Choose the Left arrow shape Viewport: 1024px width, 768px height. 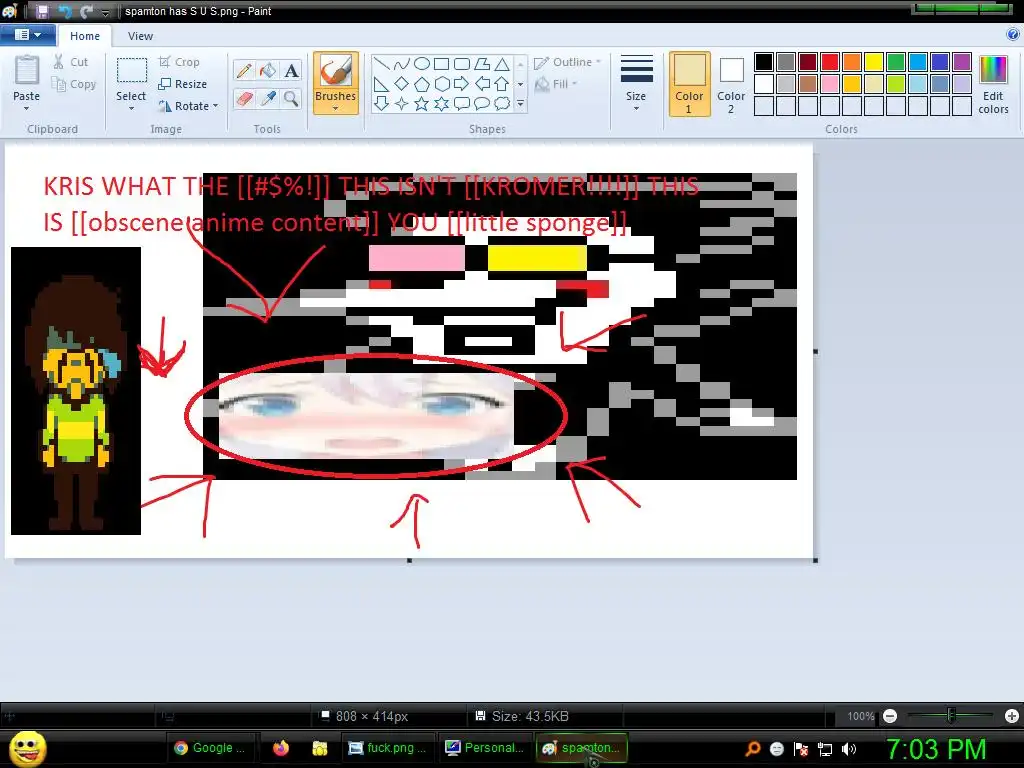(x=482, y=84)
